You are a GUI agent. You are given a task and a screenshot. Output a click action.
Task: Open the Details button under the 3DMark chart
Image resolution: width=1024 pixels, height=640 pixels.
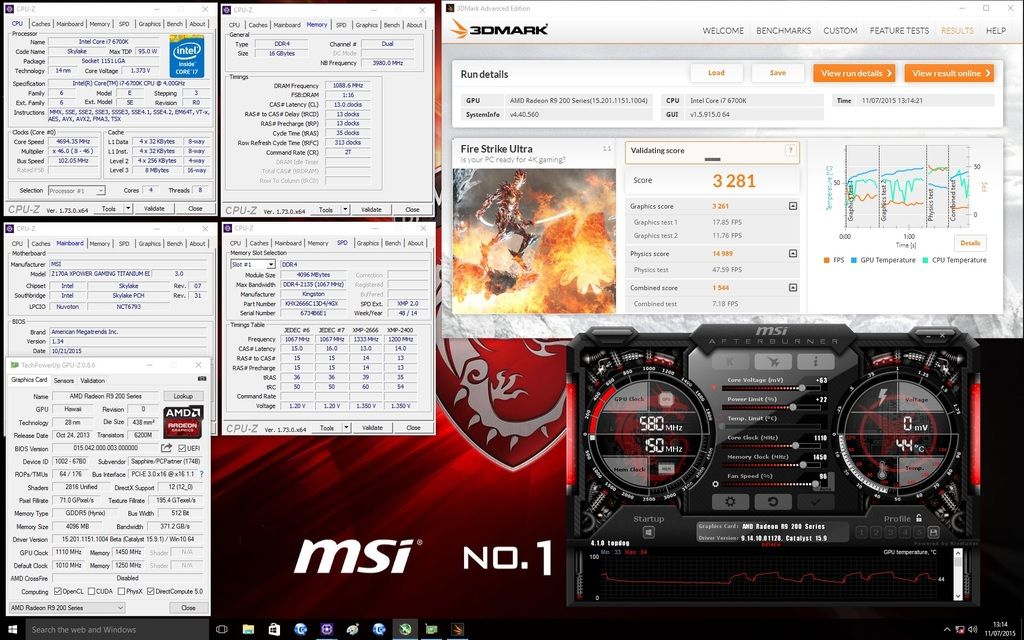(970, 244)
